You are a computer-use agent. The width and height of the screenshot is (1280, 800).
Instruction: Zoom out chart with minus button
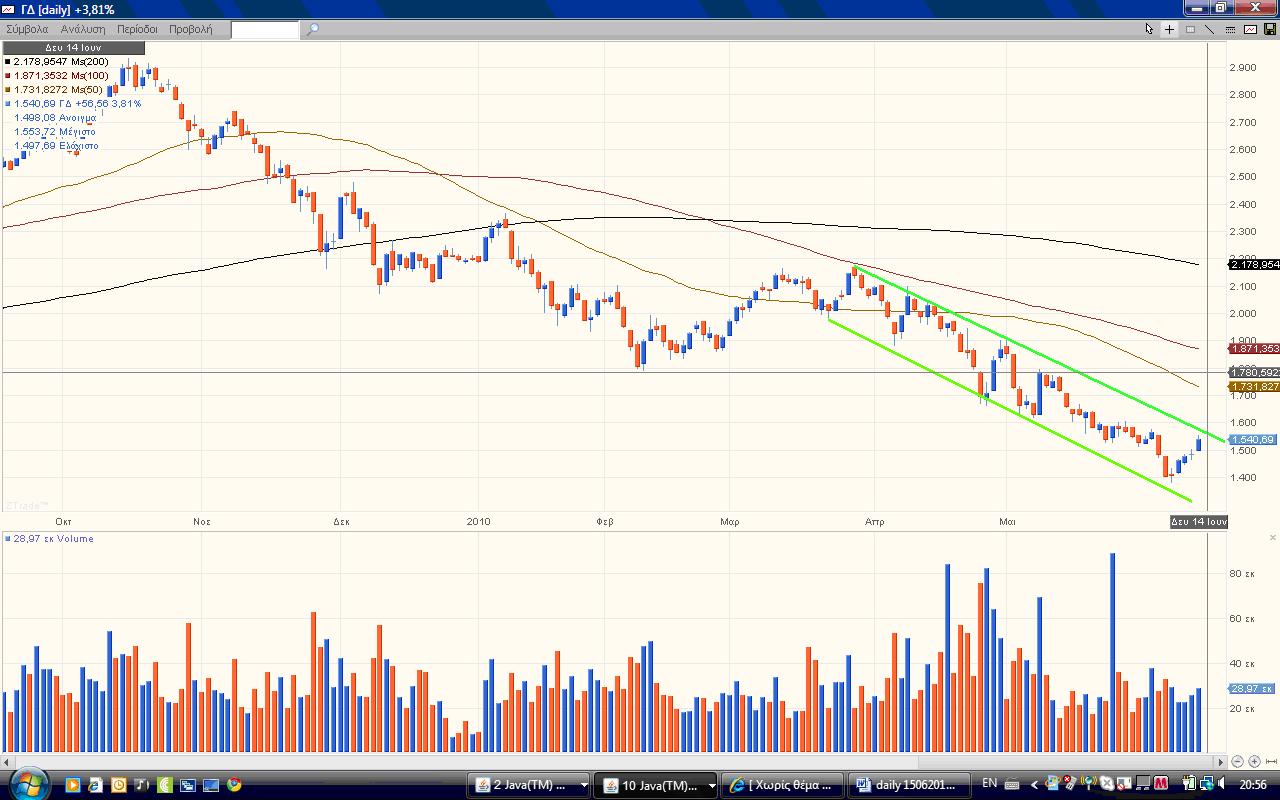tap(1238, 762)
